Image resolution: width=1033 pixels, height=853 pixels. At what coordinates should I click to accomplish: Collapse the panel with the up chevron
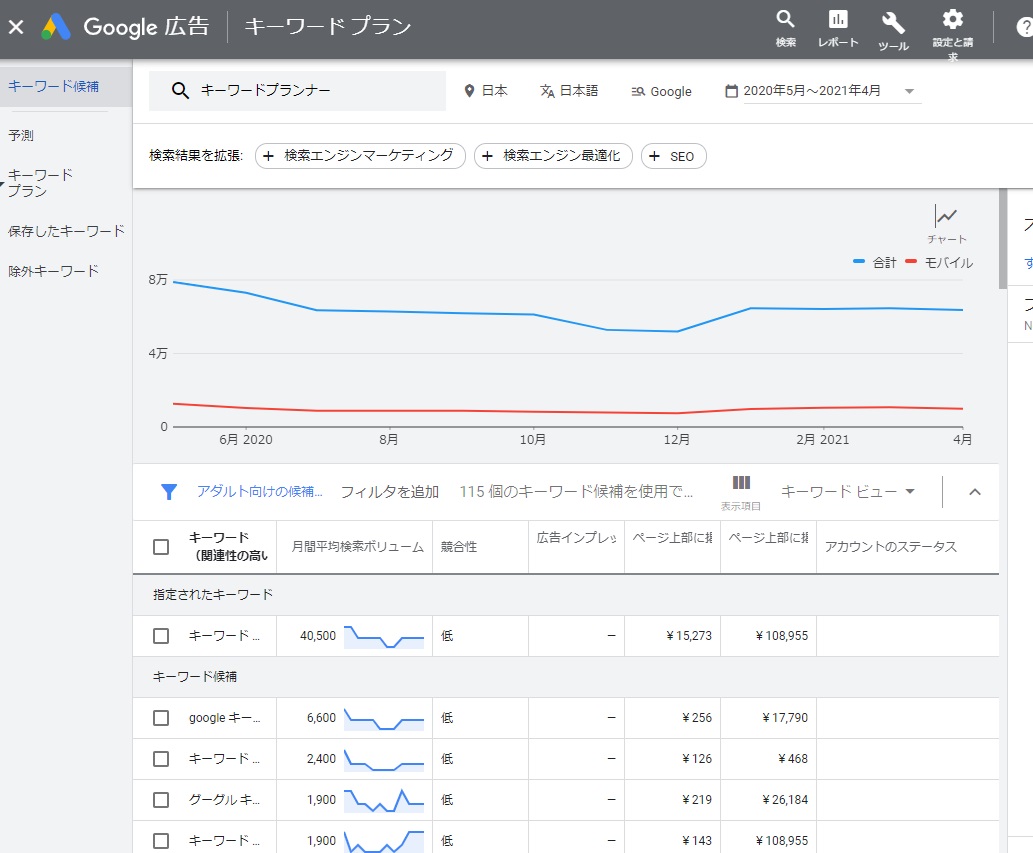click(x=975, y=491)
